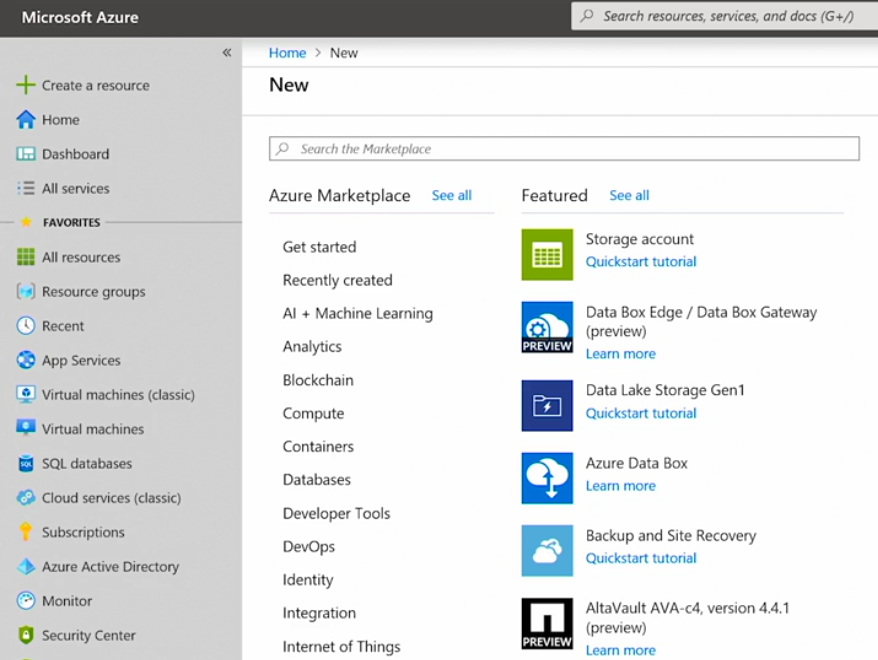Click the Backup and Site Recovery icon

tap(547, 550)
